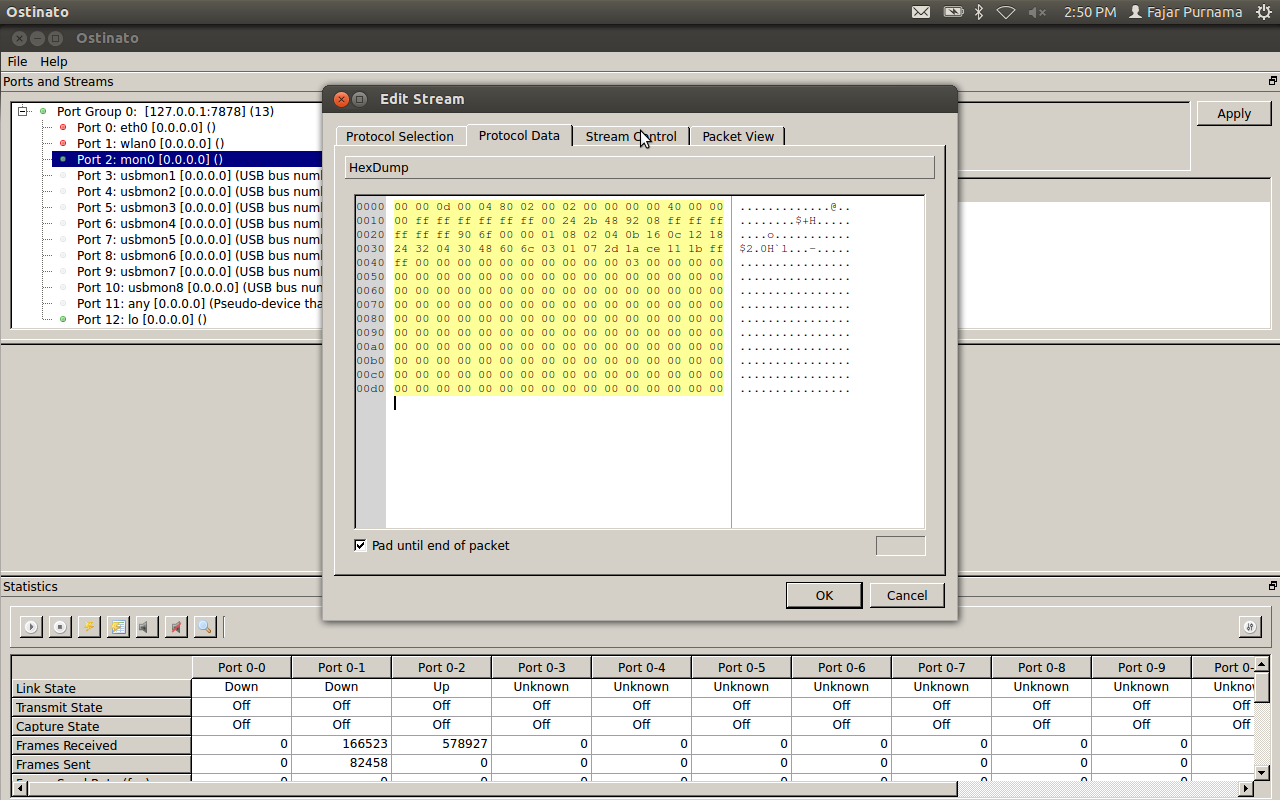Switch to the Protocol Selection tab
The width and height of the screenshot is (1280, 800).
[x=400, y=136]
